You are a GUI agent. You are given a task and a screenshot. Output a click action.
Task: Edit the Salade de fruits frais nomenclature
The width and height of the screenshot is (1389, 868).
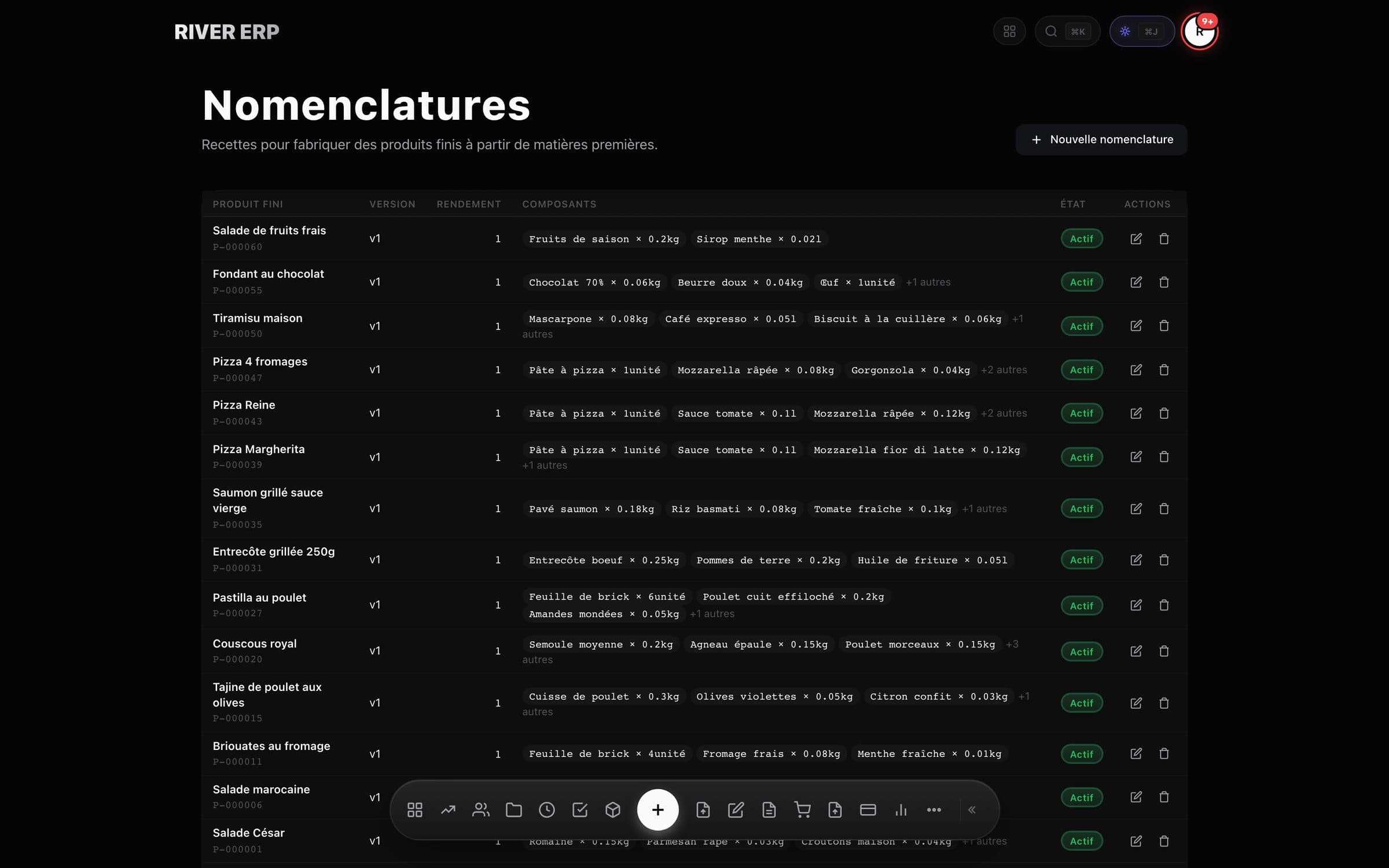(1136, 238)
